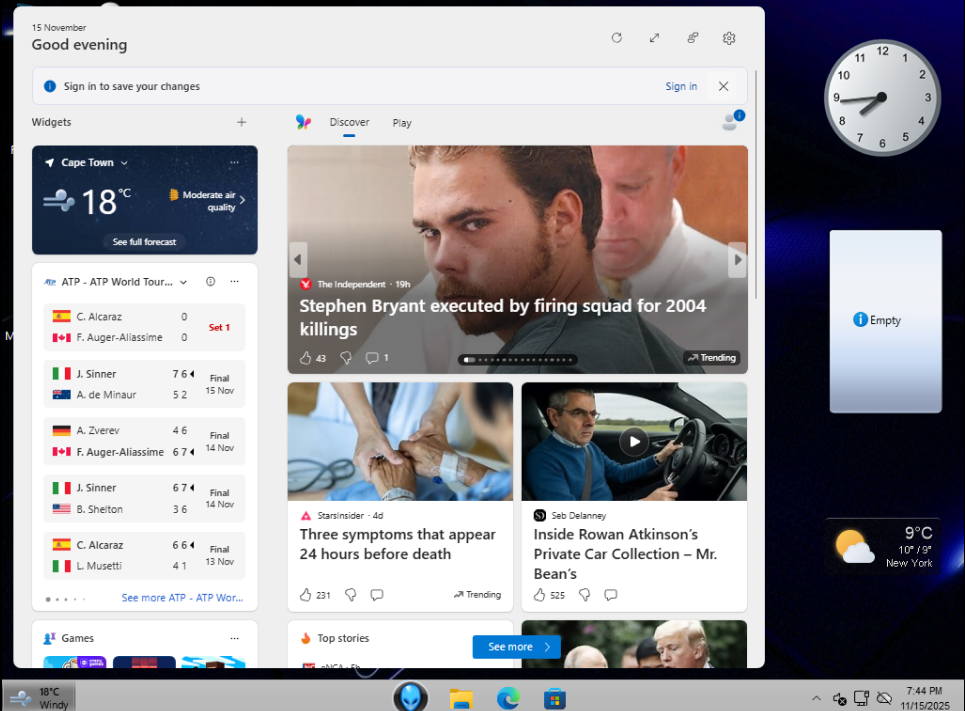
Task: Open Inside Rowan Atkinson's Car Collection article
Action: tap(625, 554)
